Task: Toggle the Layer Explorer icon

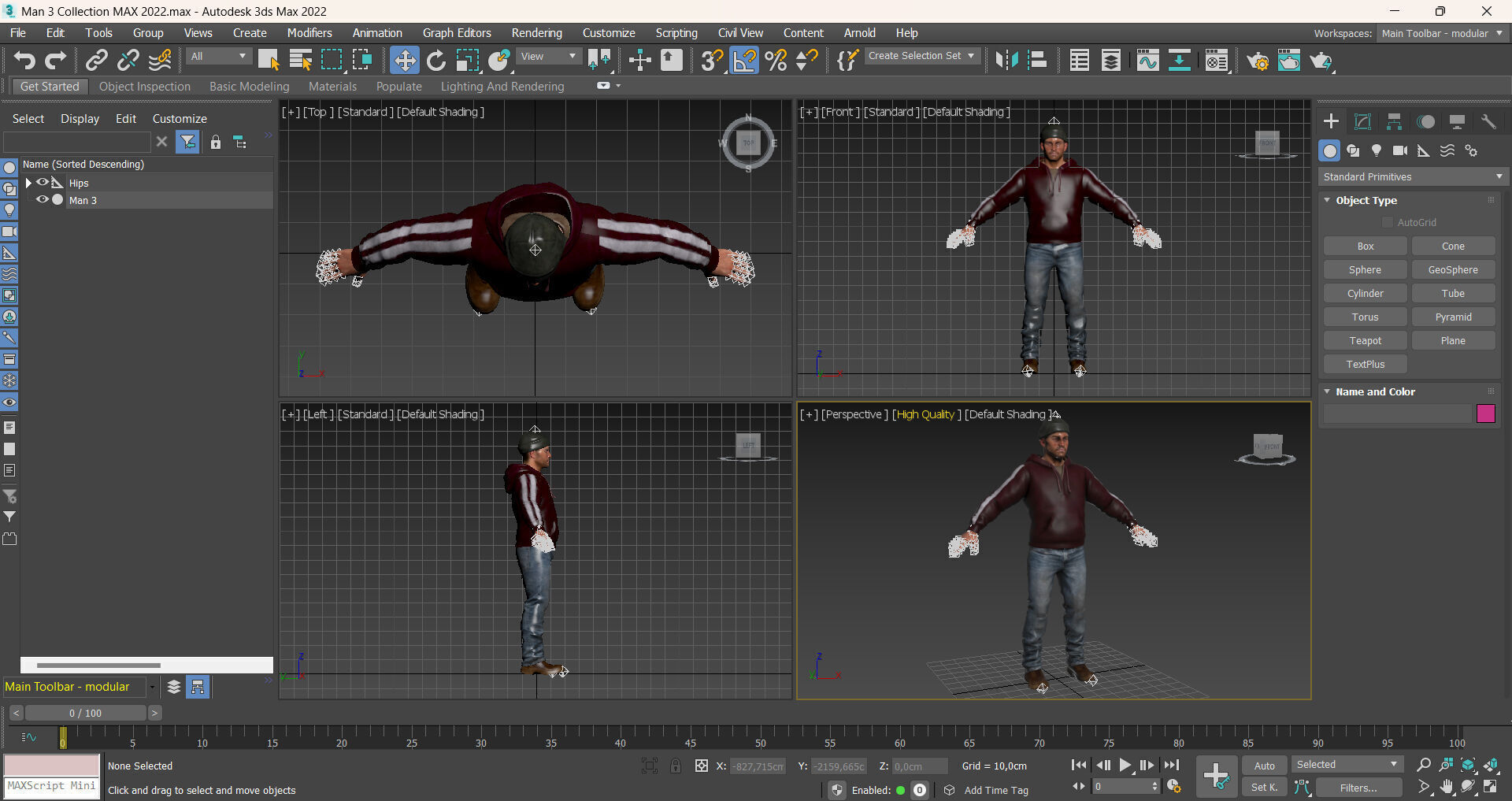Action: (1111, 61)
